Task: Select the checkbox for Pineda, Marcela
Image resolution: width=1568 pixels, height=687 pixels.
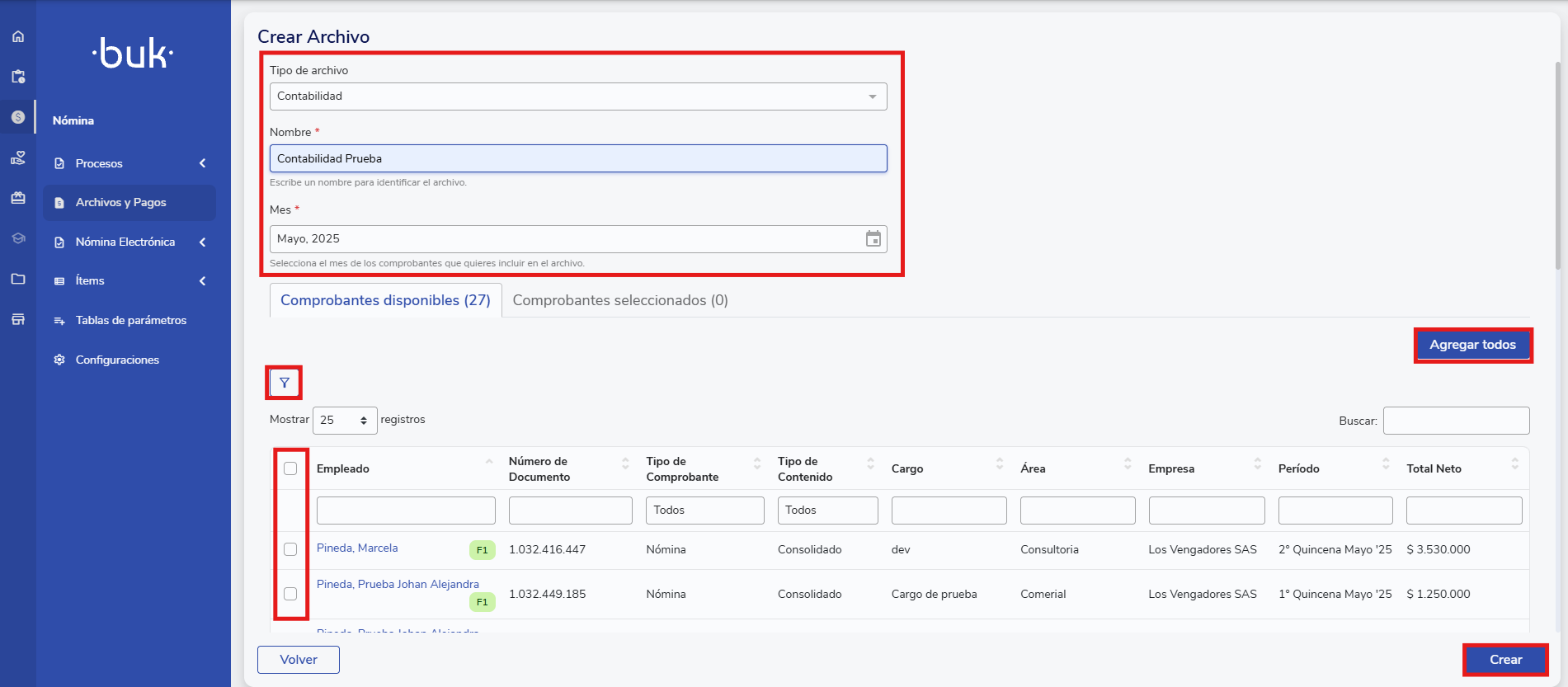Action: click(x=290, y=549)
